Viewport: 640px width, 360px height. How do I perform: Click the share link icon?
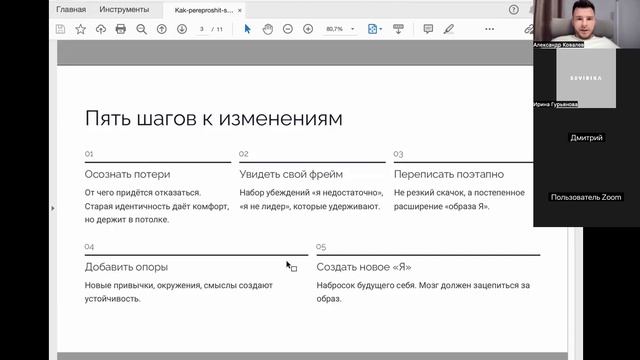click(x=529, y=29)
